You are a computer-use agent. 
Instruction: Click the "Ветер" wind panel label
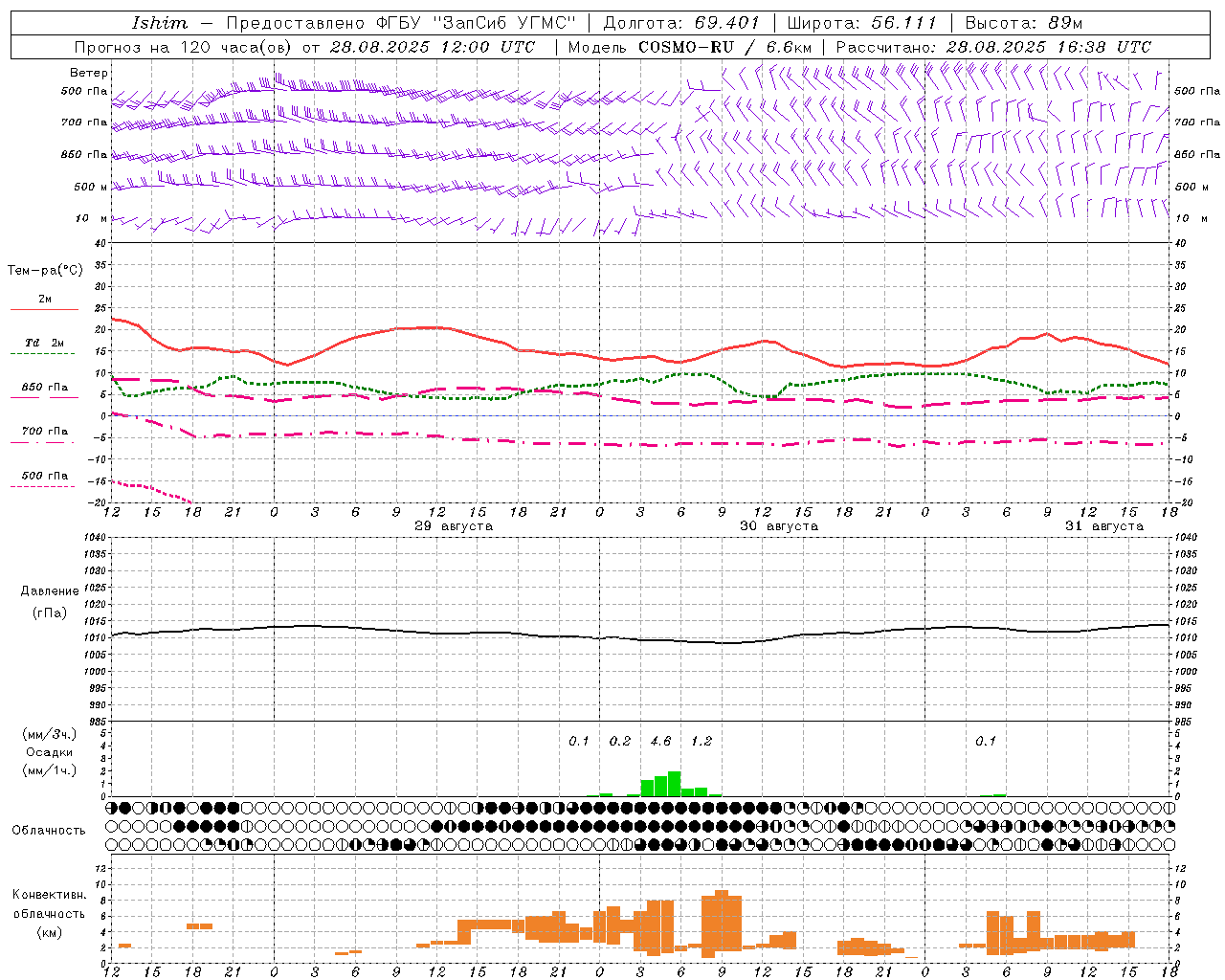pyautogui.click(x=89, y=73)
